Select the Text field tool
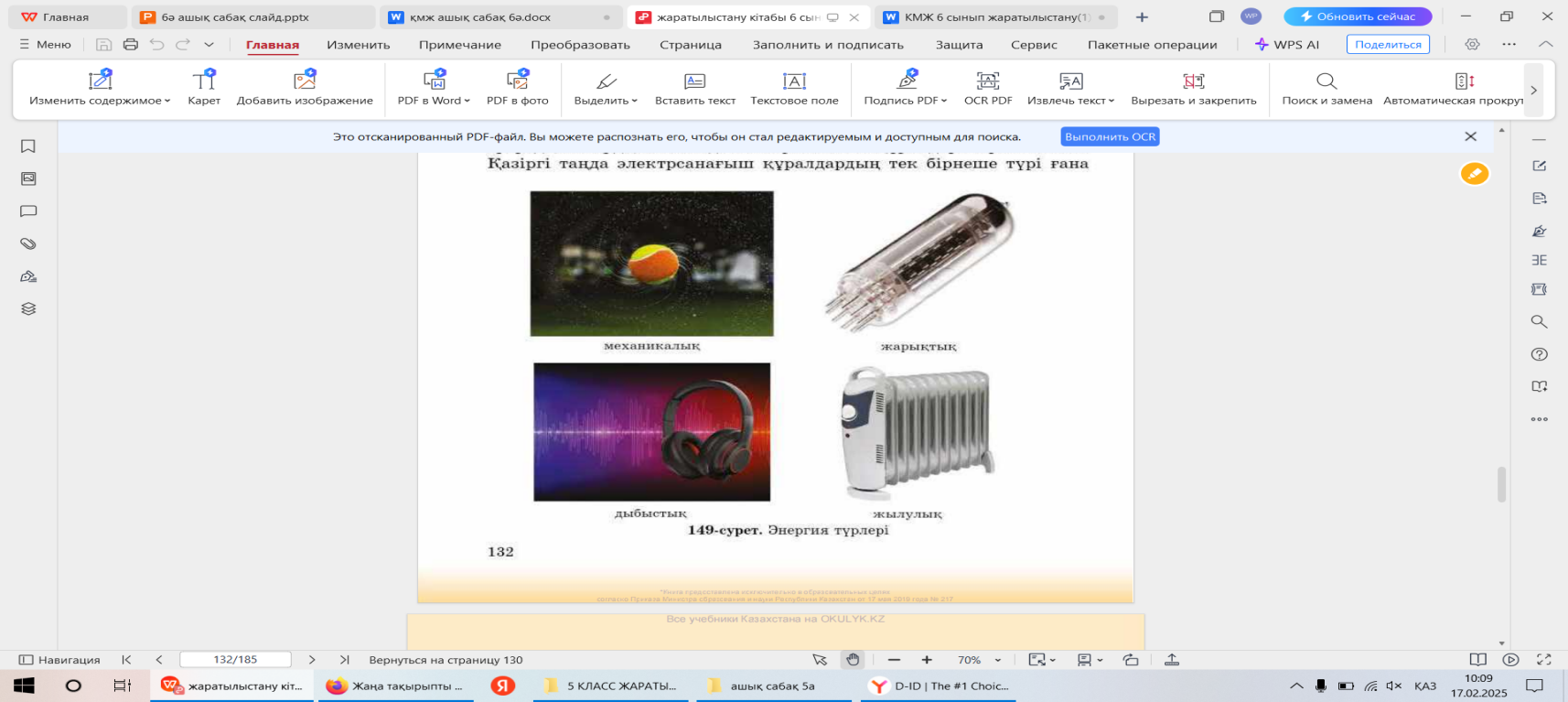 (794, 89)
